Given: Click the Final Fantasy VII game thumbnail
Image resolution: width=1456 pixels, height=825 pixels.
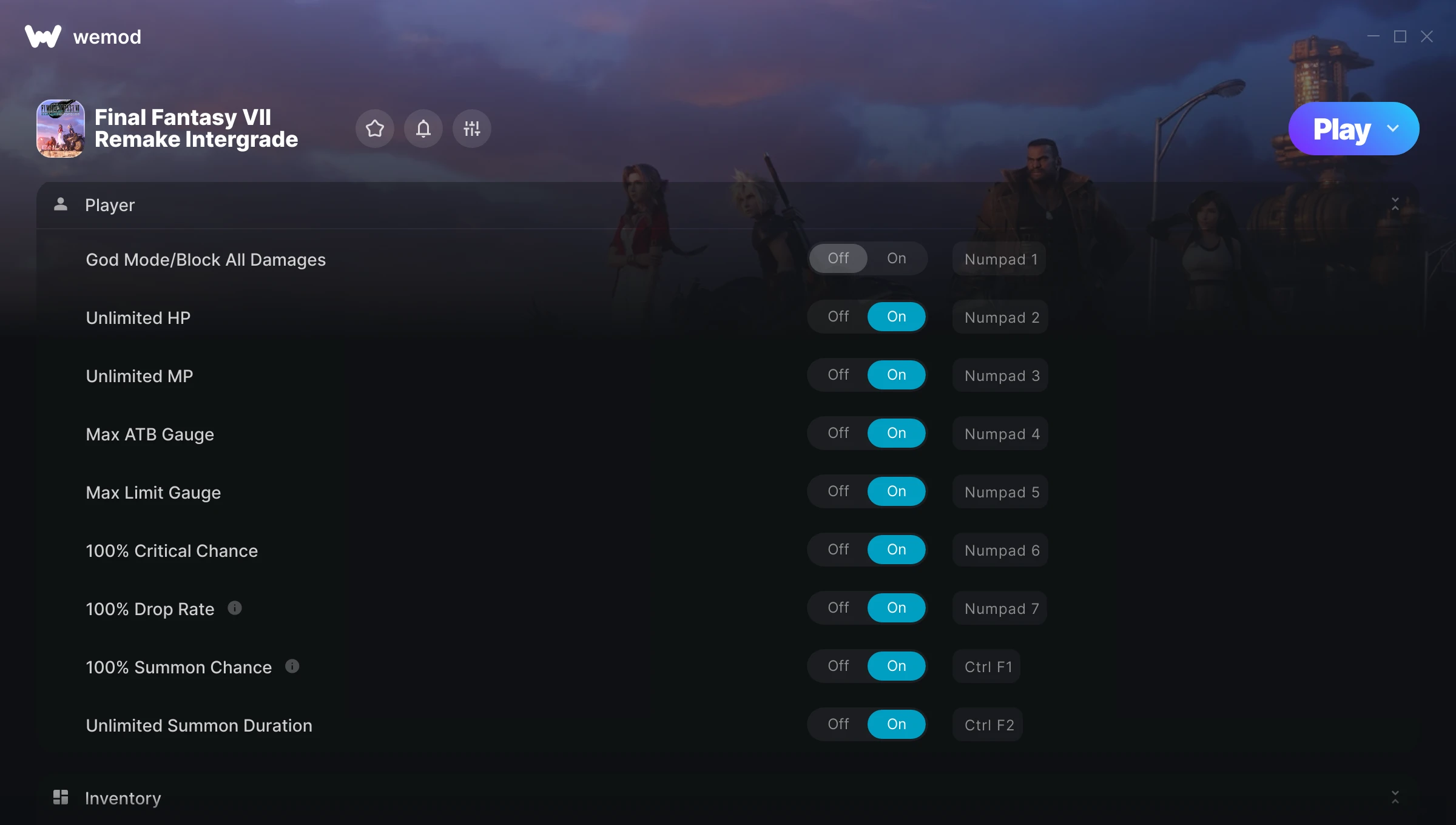Looking at the screenshot, I should 61,129.
